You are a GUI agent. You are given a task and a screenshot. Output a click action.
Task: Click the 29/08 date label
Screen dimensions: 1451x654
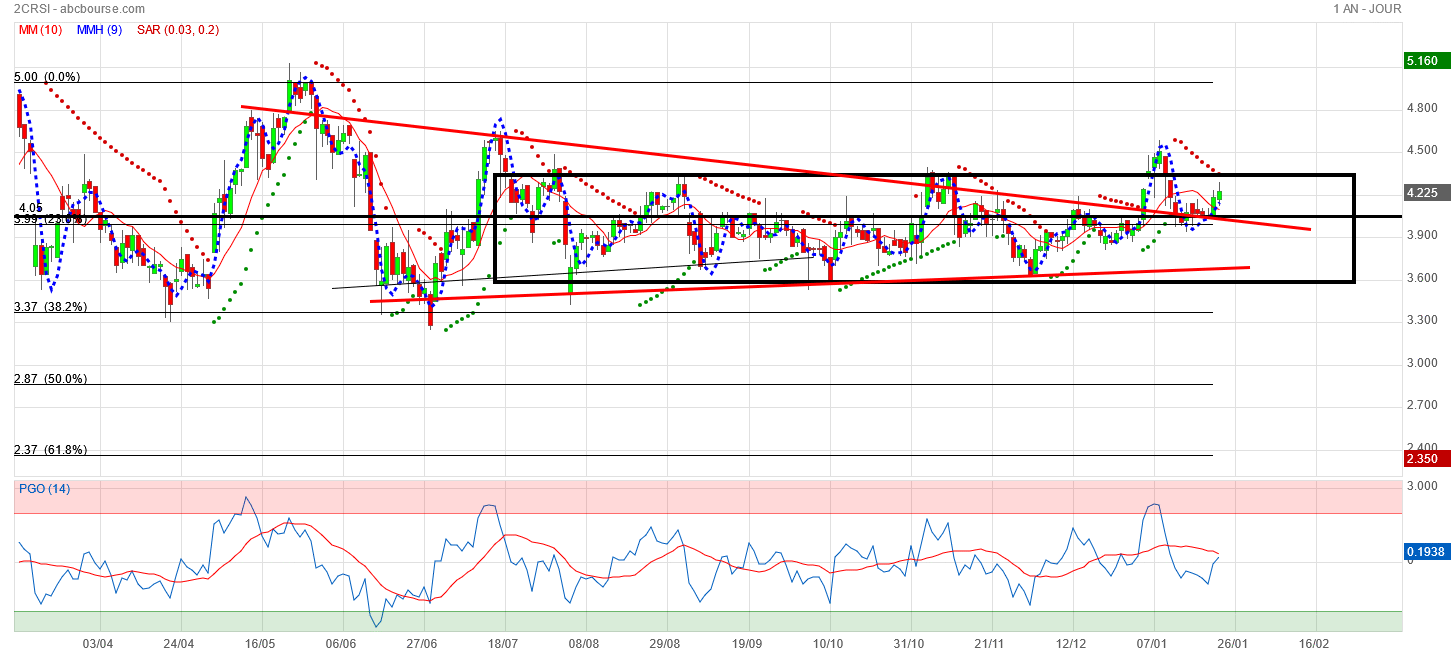(x=665, y=644)
